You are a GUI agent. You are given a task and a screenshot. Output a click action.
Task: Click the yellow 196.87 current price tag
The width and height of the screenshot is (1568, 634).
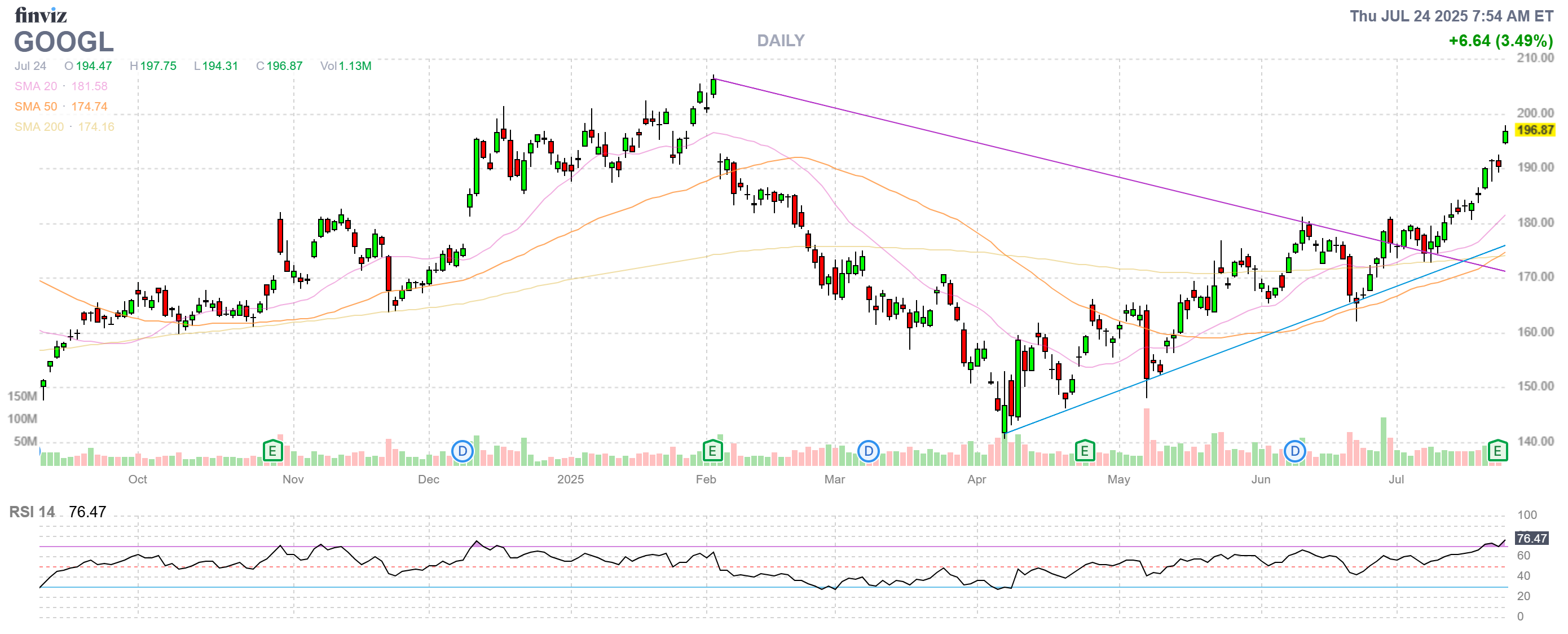[1534, 130]
